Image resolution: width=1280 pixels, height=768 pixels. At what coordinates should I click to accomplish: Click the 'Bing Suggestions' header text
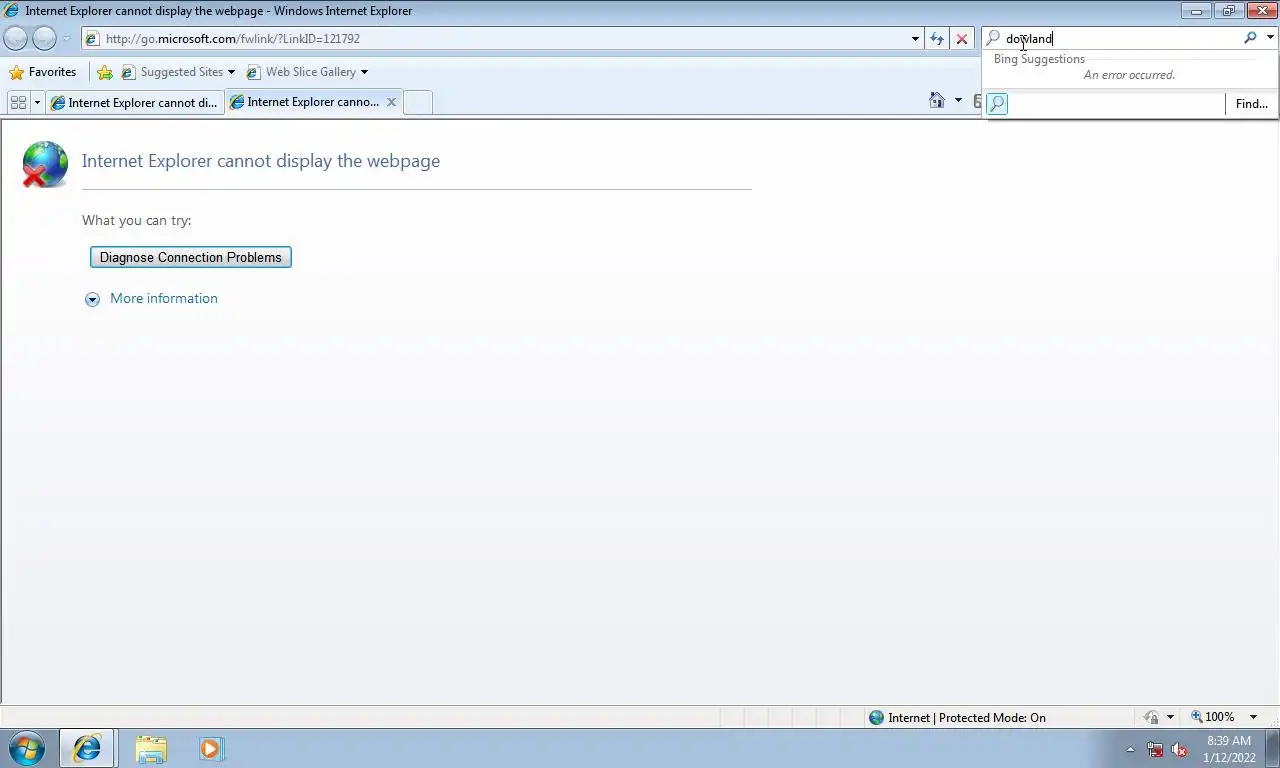coord(1039,59)
